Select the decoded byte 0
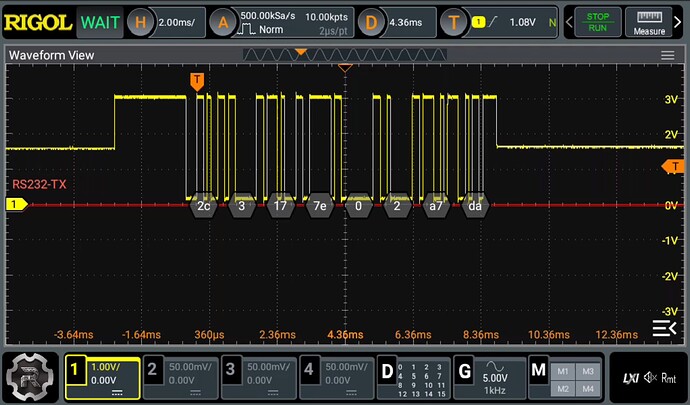Image resolution: width=690 pixels, height=405 pixels. point(358,206)
